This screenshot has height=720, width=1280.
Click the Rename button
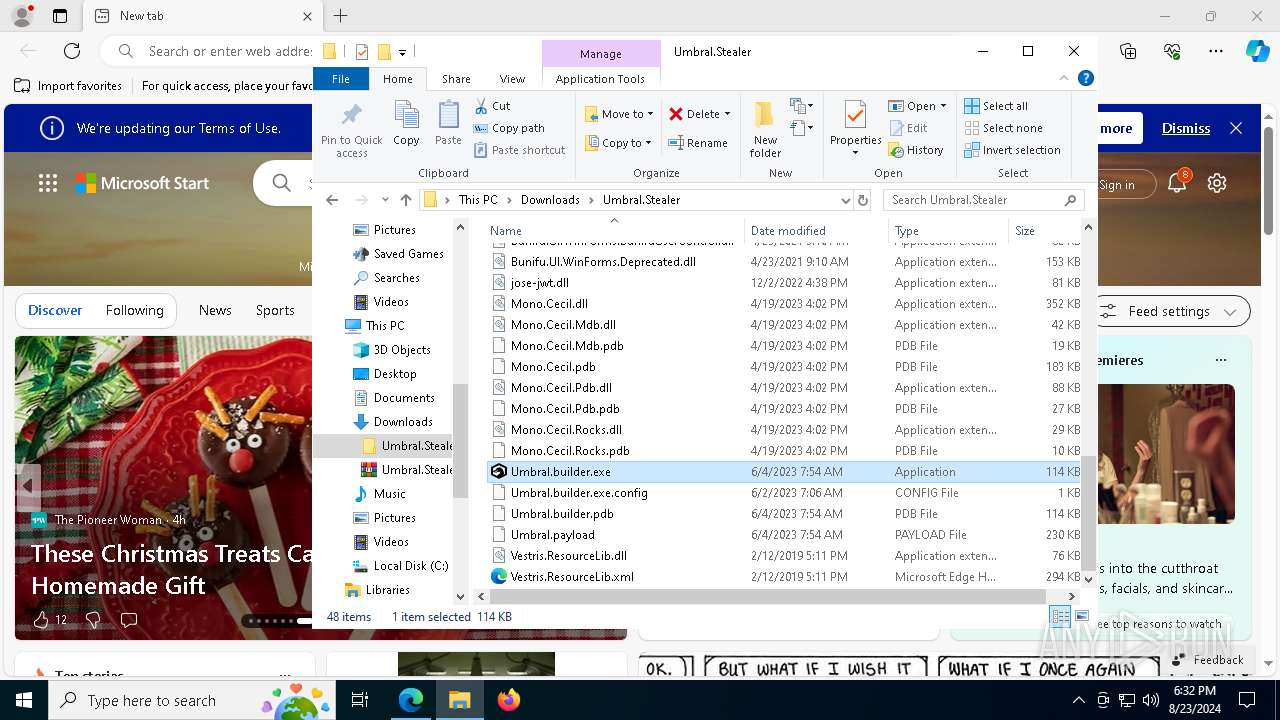698,143
